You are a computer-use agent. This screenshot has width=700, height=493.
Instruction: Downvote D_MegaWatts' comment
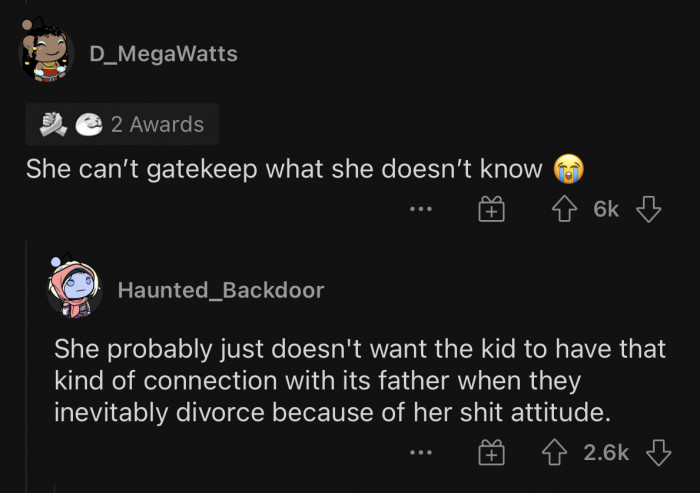pyautogui.click(x=648, y=209)
